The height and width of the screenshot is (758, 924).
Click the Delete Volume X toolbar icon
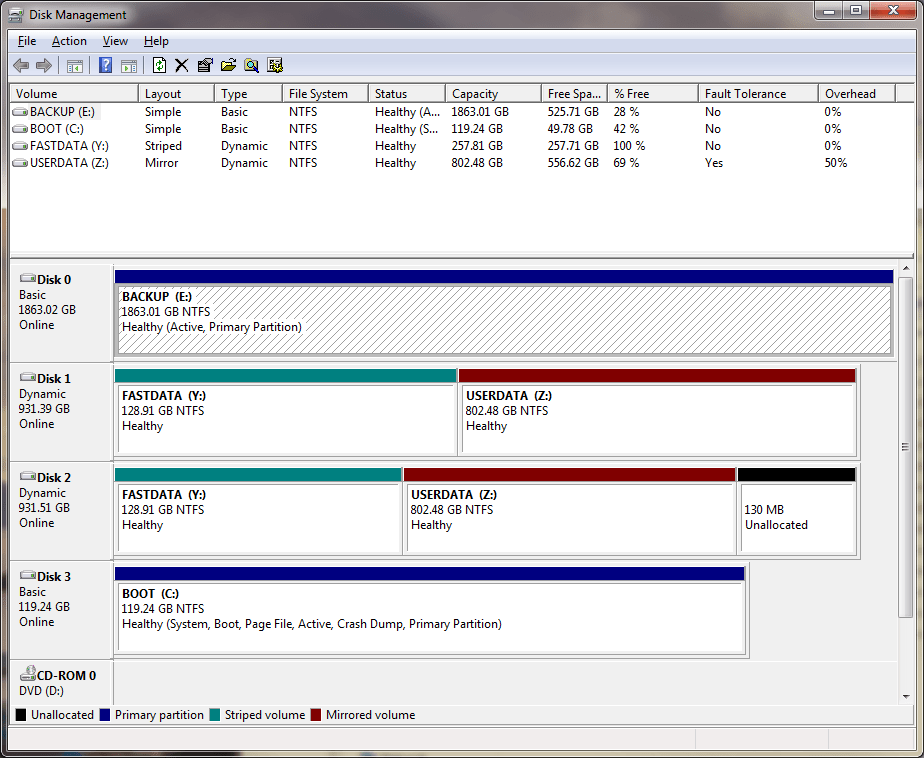coord(182,65)
